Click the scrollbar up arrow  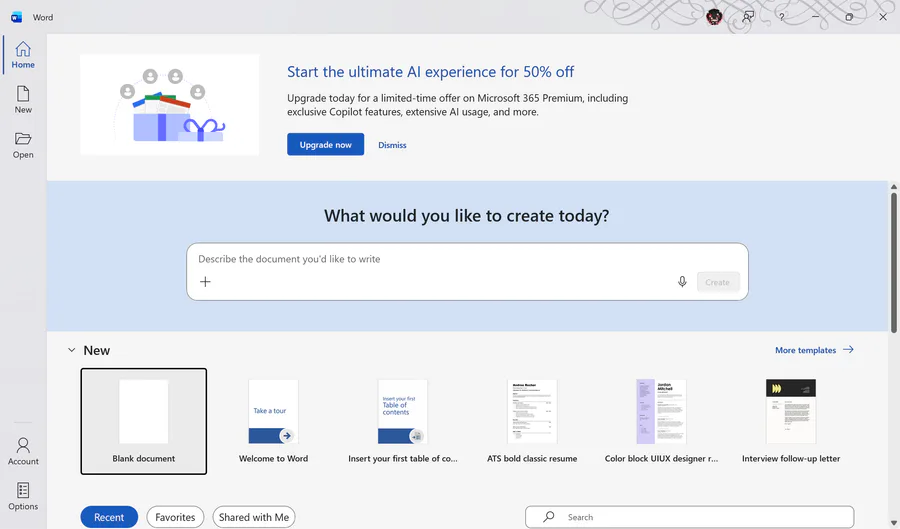point(893,186)
